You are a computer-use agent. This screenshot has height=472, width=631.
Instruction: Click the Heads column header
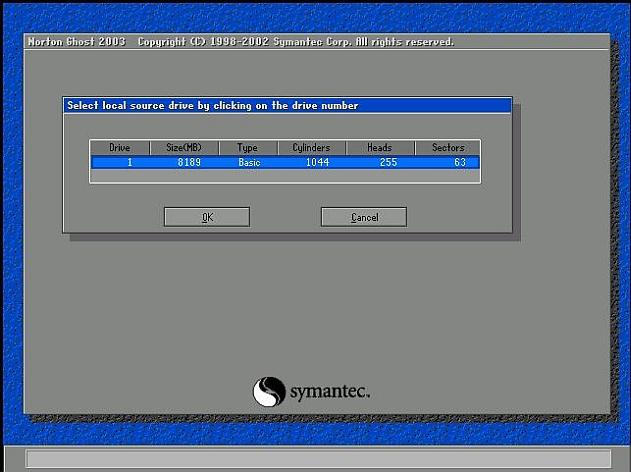(x=379, y=148)
